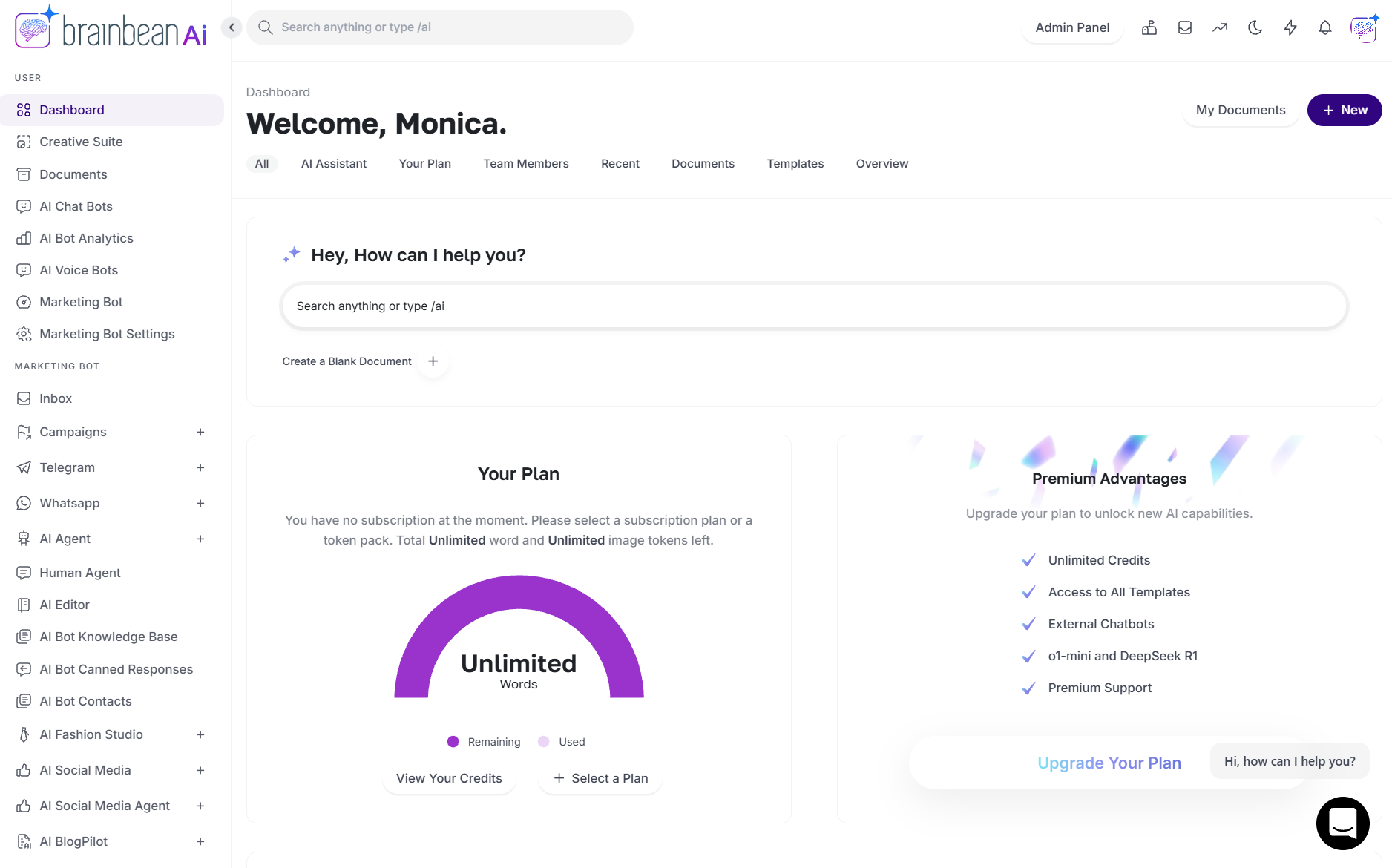The image size is (1392, 868).
Task: Click Select a Plan button
Action: click(x=600, y=778)
